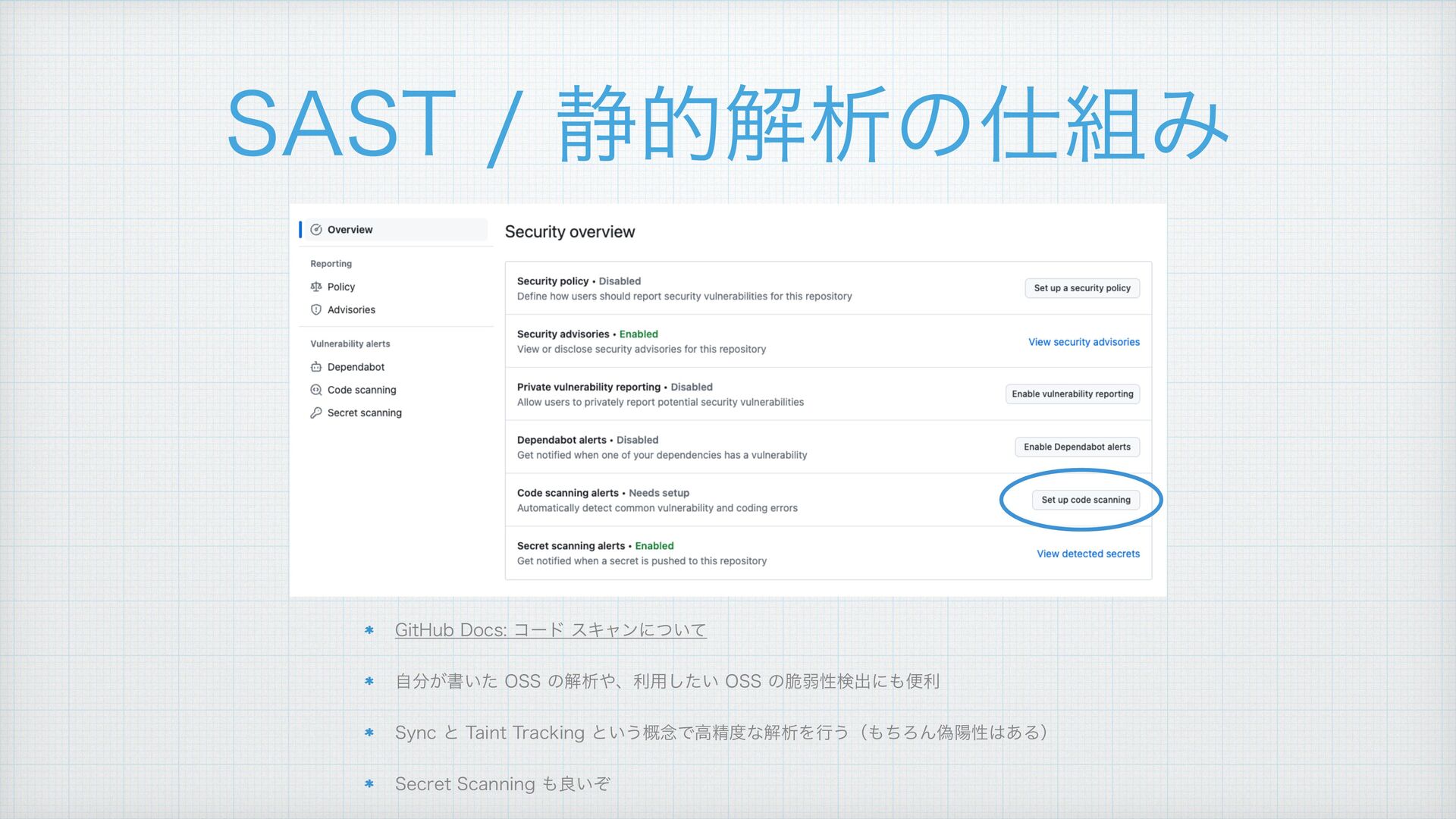Image resolution: width=1456 pixels, height=819 pixels.
Task: Click the Advisories shield icon
Action: click(x=316, y=309)
